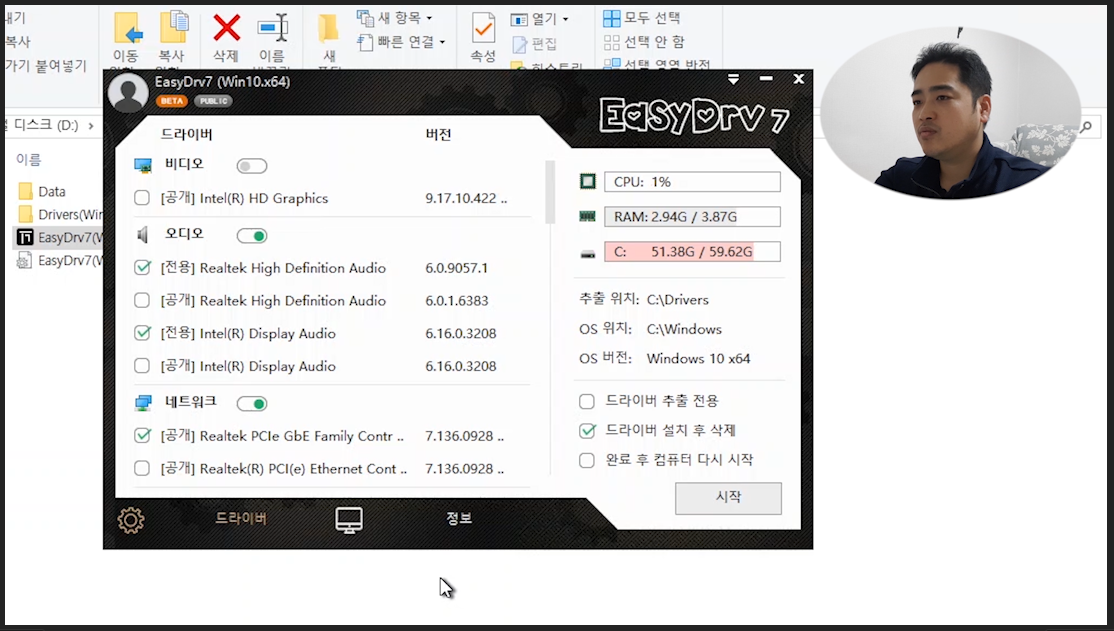Click the 버전 column header
1114x631 pixels.
click(x=438, y=134)
